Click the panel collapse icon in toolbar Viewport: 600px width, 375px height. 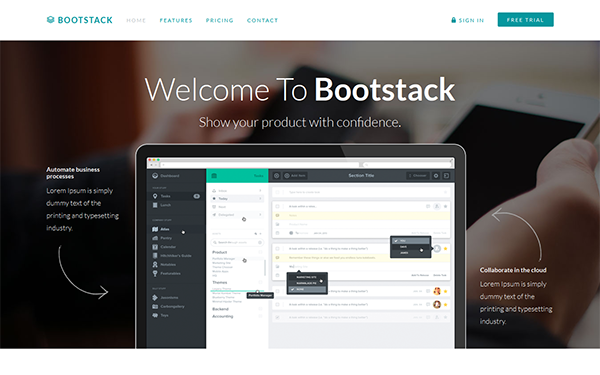[446, 176]
